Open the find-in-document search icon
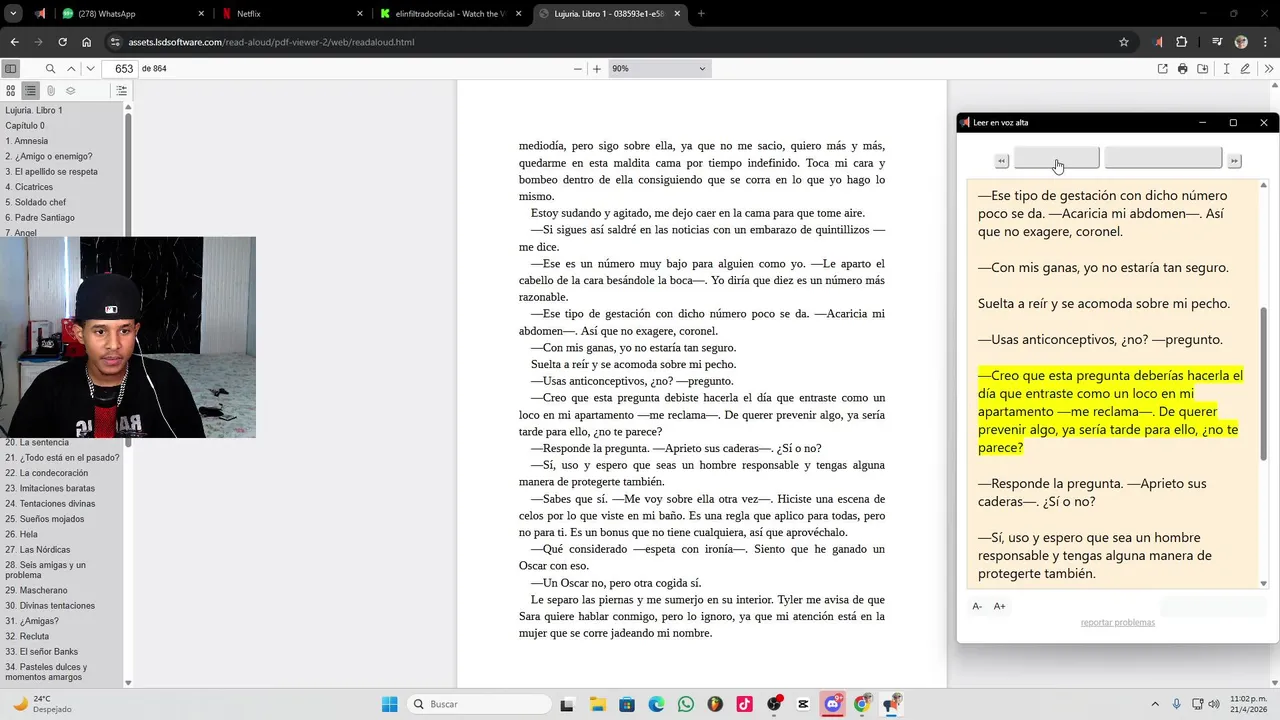This screenshot has height=720, width=1280. pos(50,69)
